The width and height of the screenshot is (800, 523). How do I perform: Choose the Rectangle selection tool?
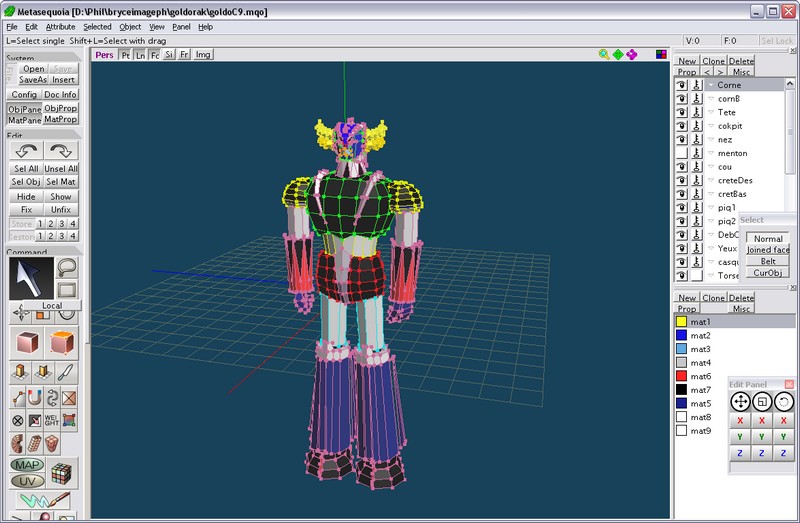coord(67,289)
